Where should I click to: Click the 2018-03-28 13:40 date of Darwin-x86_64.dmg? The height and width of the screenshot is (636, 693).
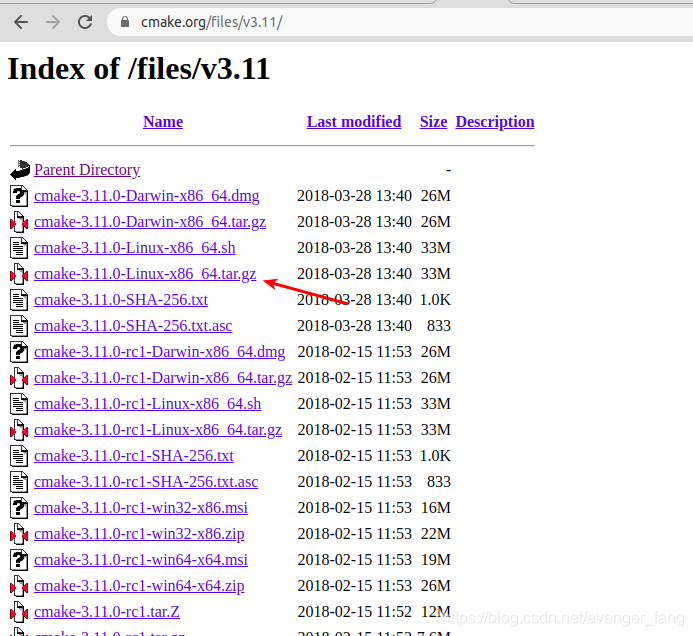pos(354,196)
